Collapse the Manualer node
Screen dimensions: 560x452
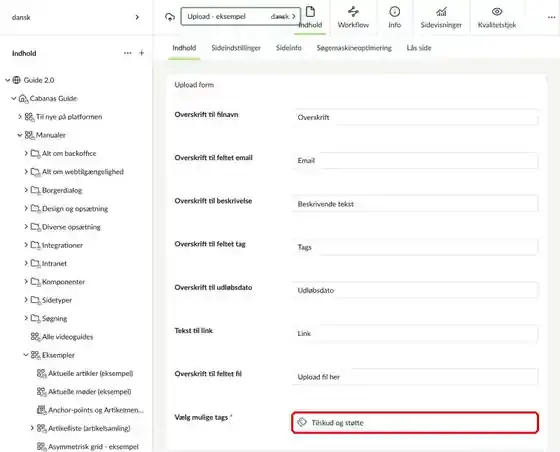pos(20,135)
